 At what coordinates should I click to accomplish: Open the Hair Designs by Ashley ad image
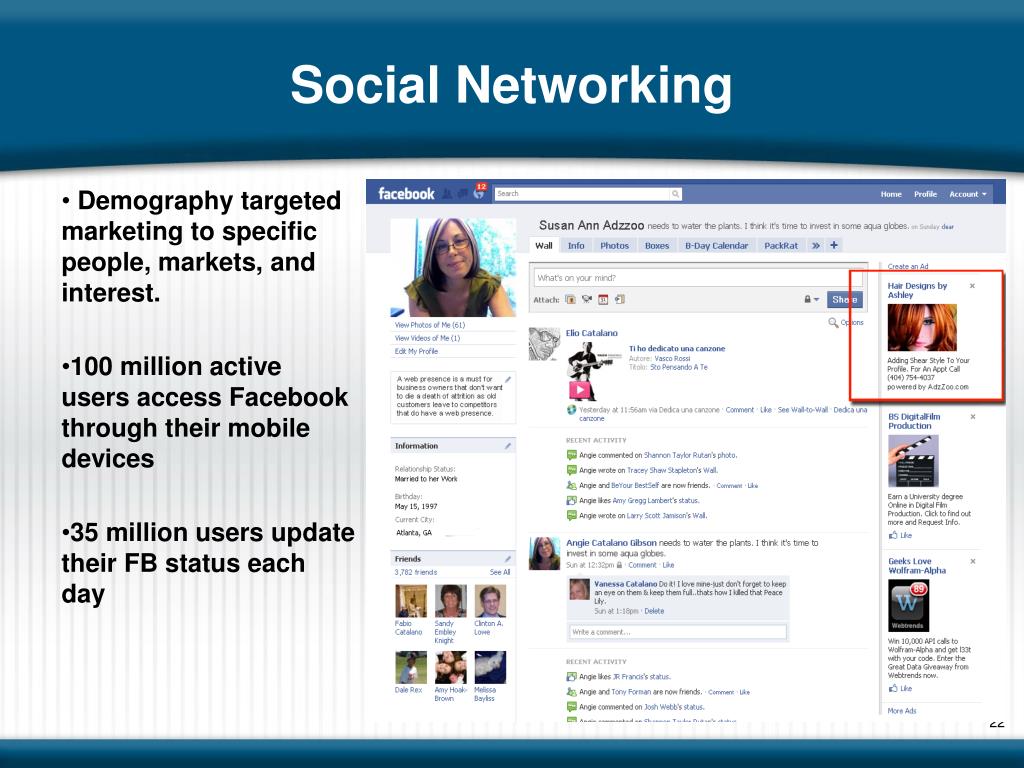(921, 328)
